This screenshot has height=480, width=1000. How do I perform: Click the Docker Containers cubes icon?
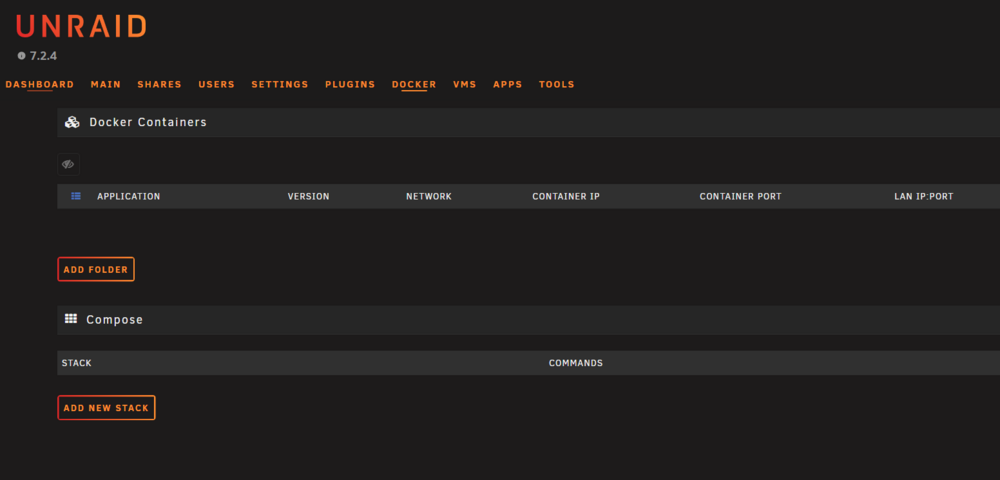72,122
